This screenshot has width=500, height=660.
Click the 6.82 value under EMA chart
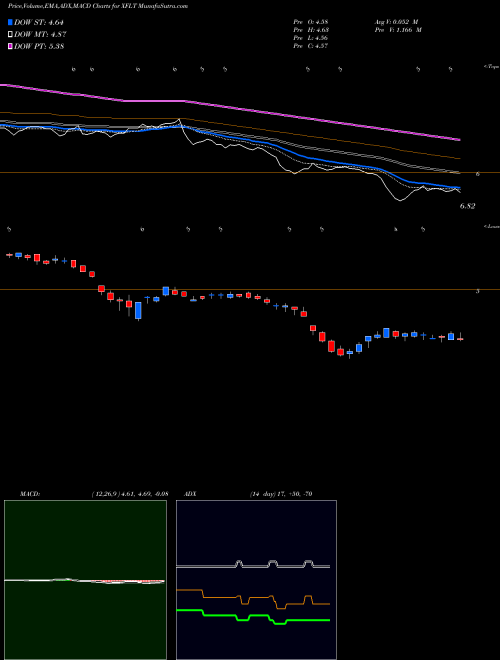[468, 206]
